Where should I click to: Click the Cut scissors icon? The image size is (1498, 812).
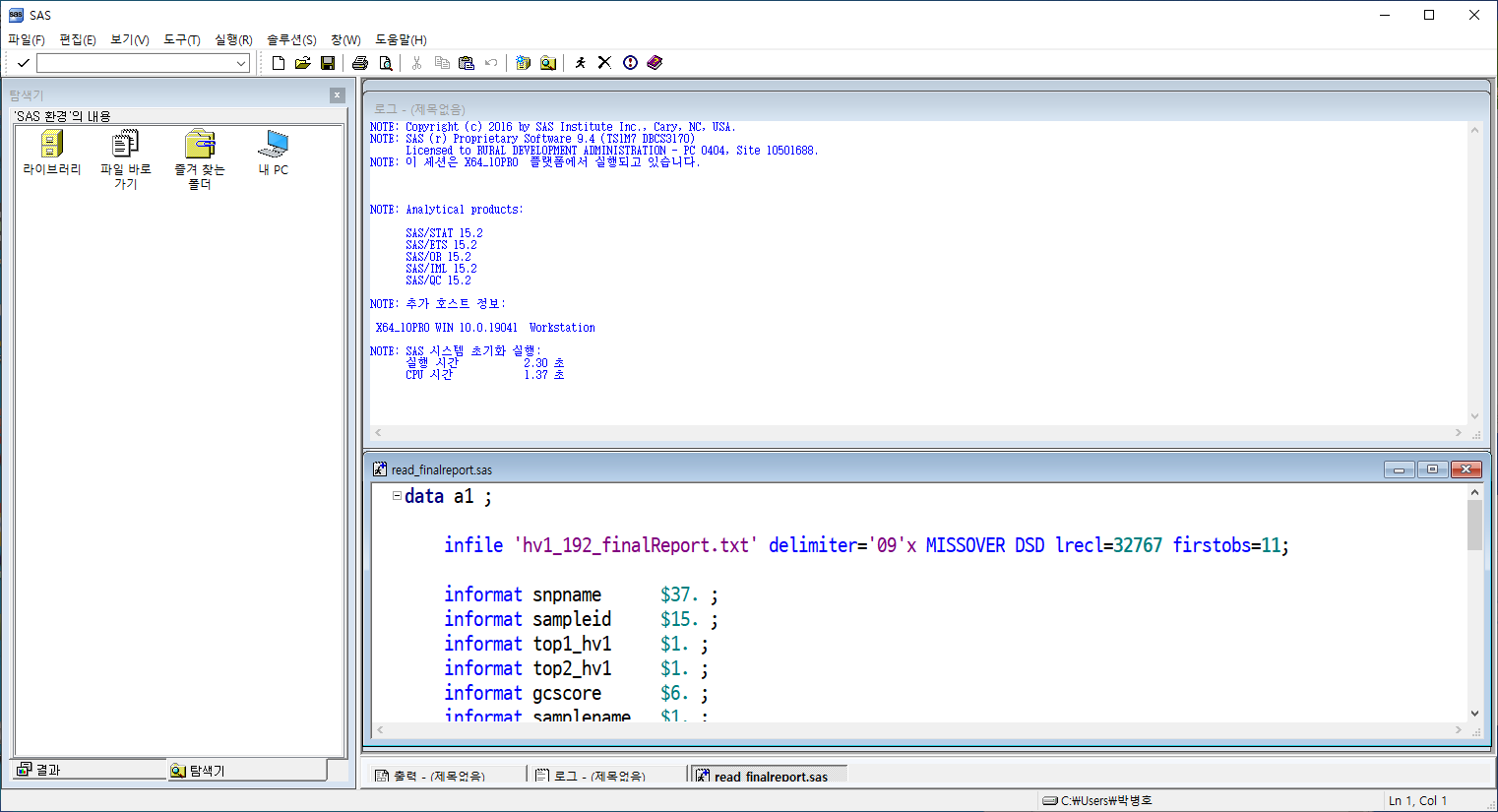pyautogui.click(x=417, y=63)
